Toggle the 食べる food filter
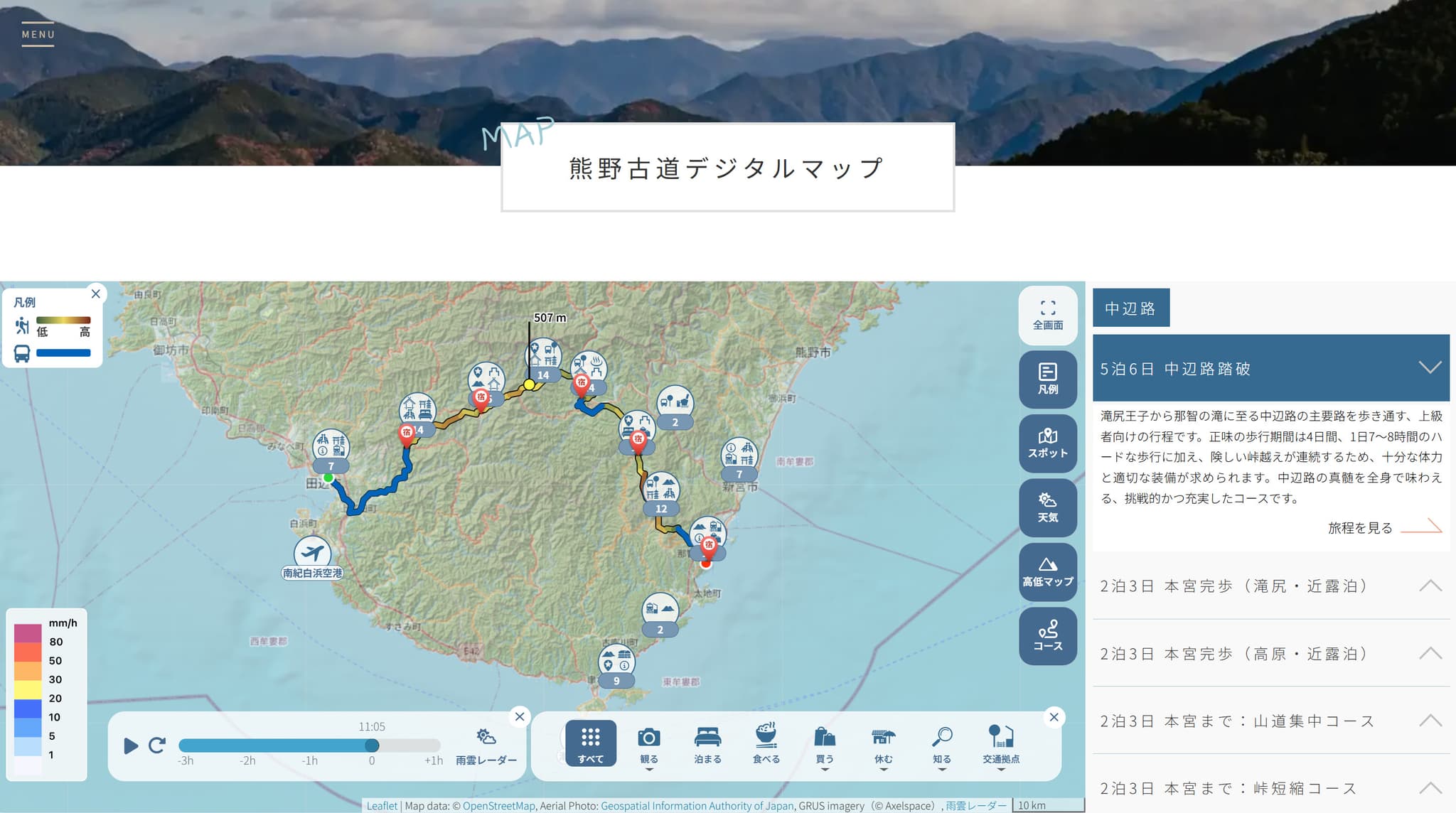 pos(766,743)
